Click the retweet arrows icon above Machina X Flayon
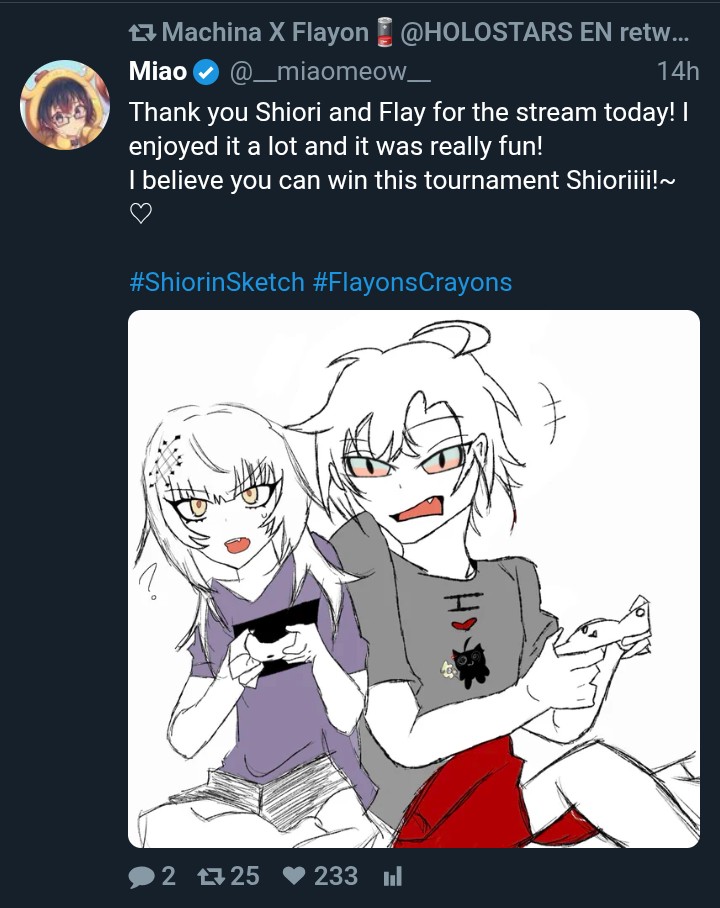720x908 pixels. 142,32
